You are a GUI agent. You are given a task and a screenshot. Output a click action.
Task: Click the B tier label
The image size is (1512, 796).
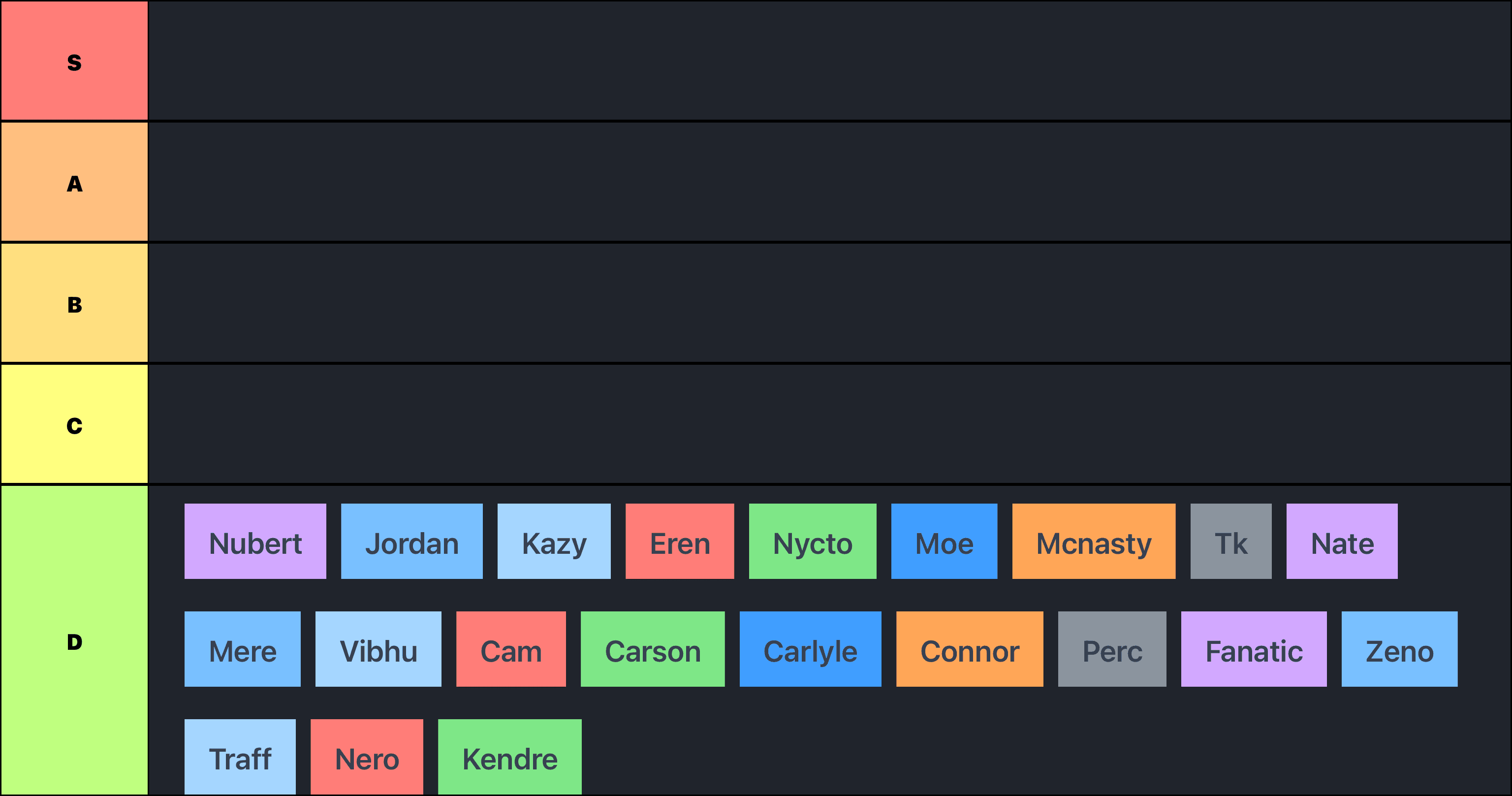click(74, 304)
